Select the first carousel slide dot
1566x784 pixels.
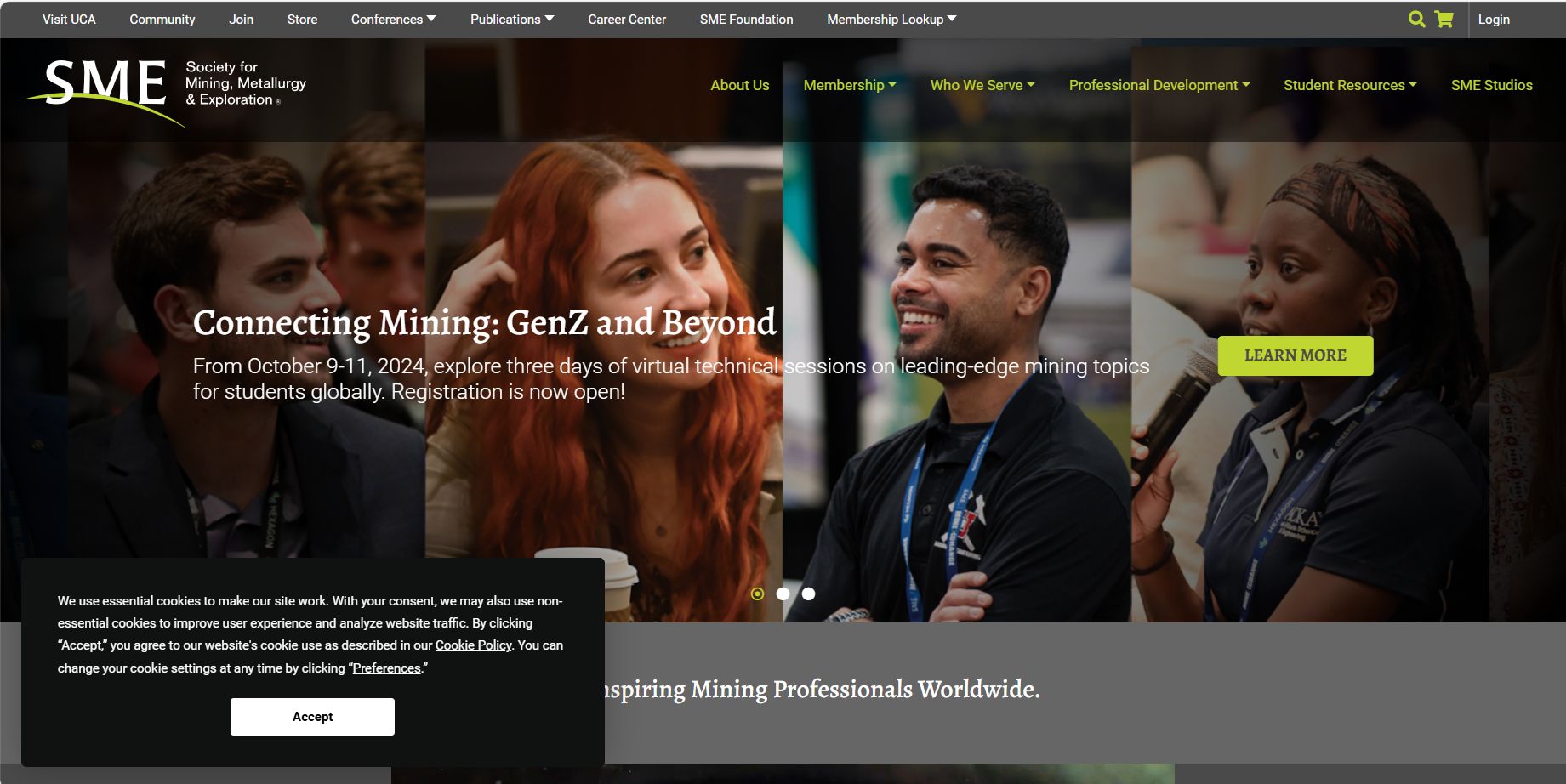click(x=757, y=594)
